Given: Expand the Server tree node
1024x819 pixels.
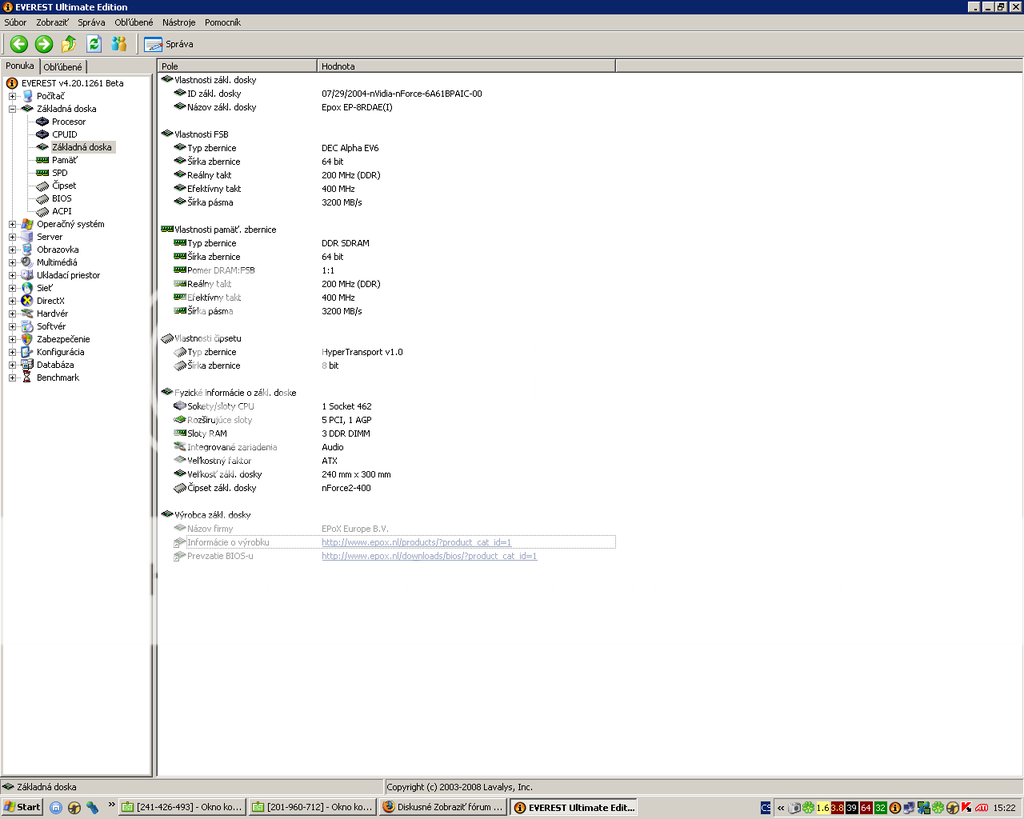Looking at the screenshot, I should [x=12, y=237].
